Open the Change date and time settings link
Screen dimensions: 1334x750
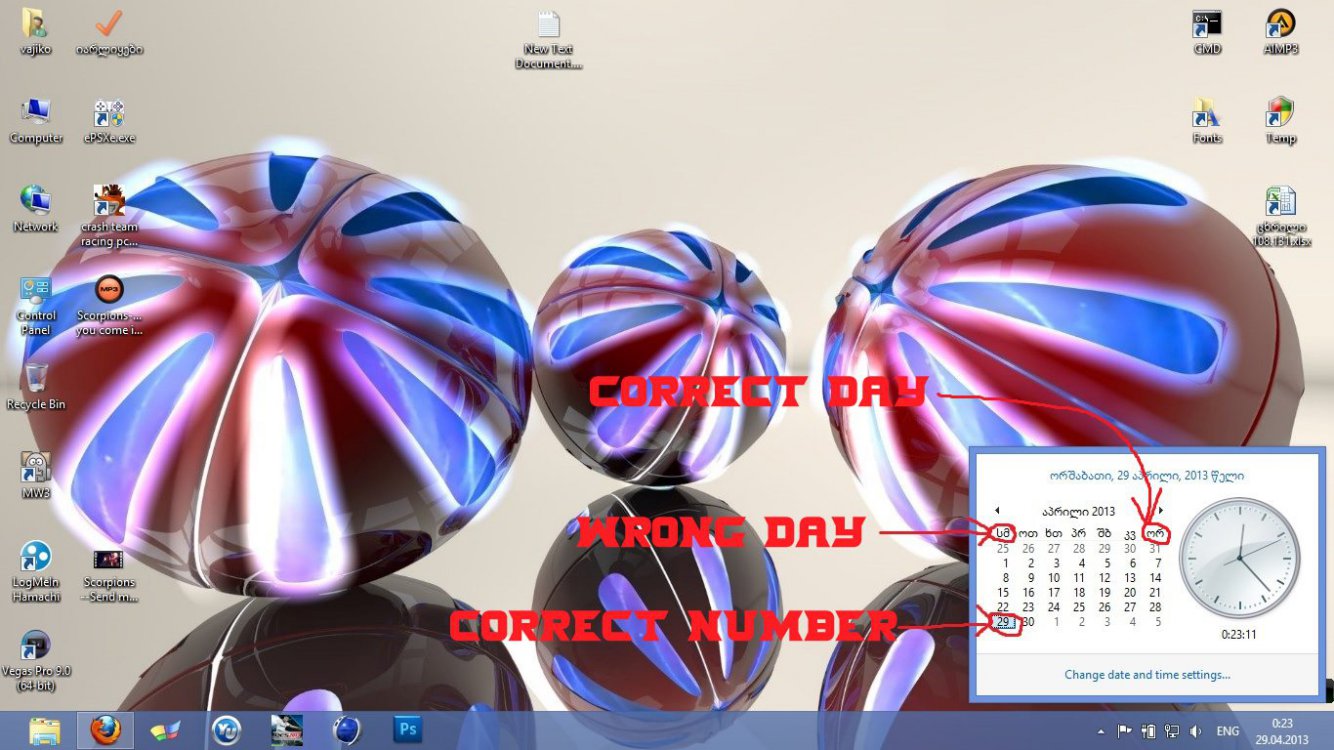coord(1147,674)
